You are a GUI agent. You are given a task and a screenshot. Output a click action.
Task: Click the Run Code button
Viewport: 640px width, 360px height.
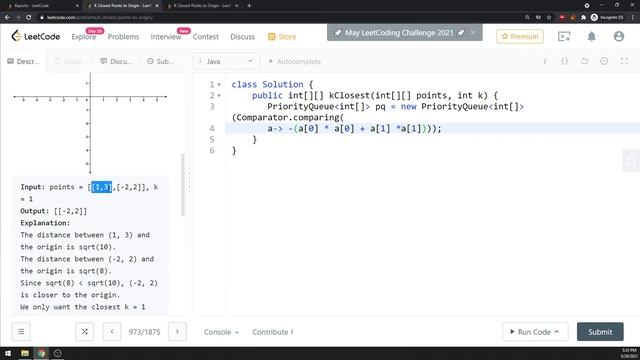point(535,331)
